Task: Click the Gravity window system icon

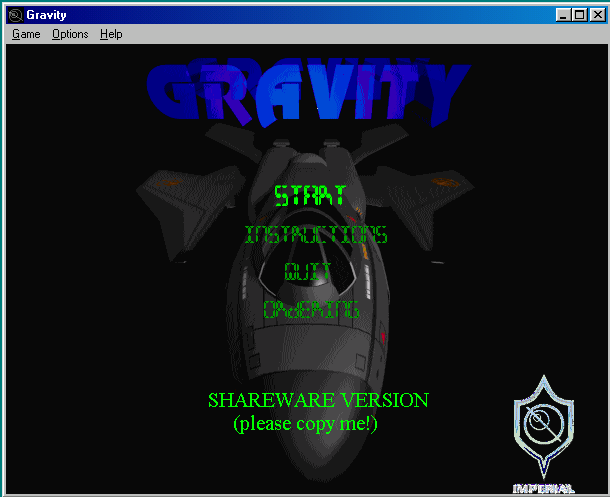Action: [16, 15]
